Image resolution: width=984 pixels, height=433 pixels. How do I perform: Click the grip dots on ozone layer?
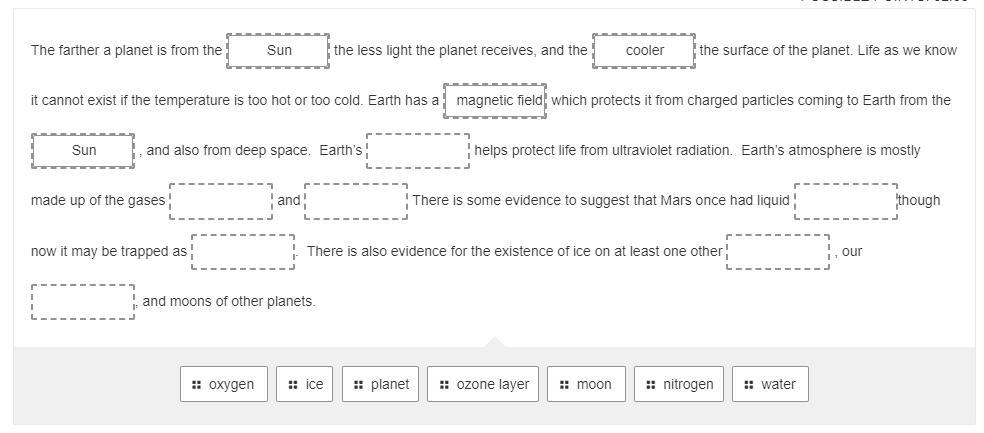444,385
